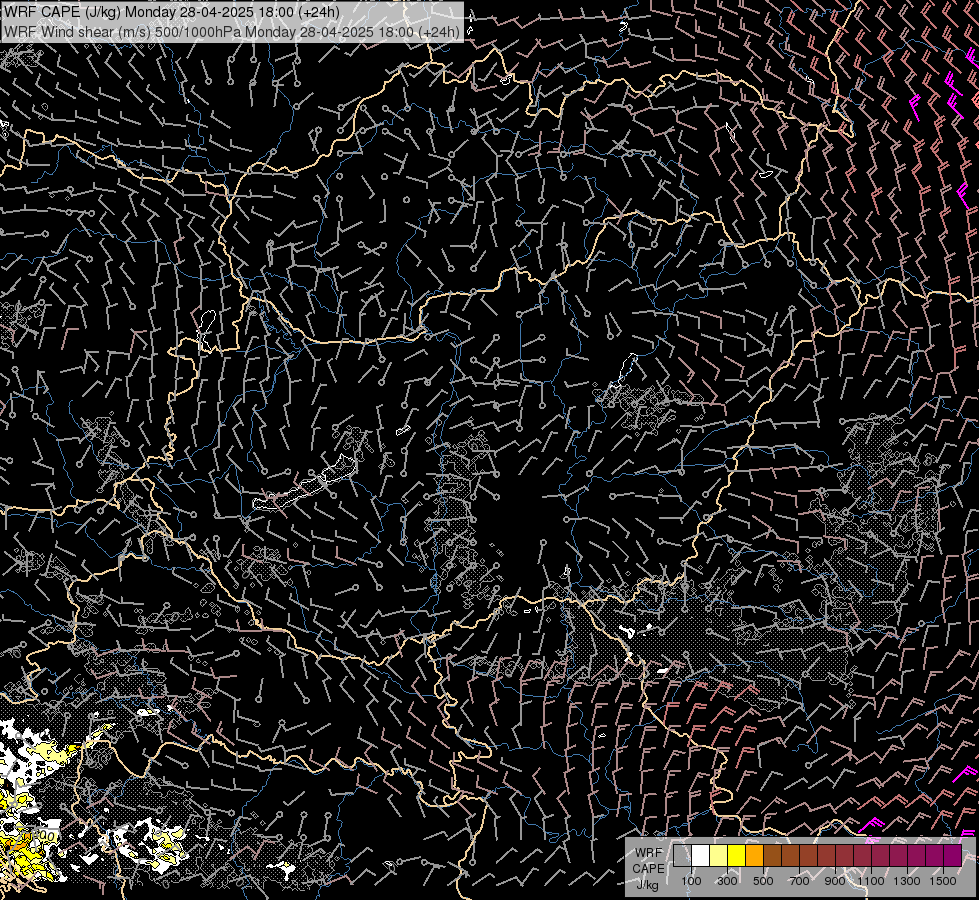Viewport: 979px width, 900px height.
Task: Pick the 1100–1200 J/kg legend swatch
Action: pyautogui.click(x=881, y=856)
